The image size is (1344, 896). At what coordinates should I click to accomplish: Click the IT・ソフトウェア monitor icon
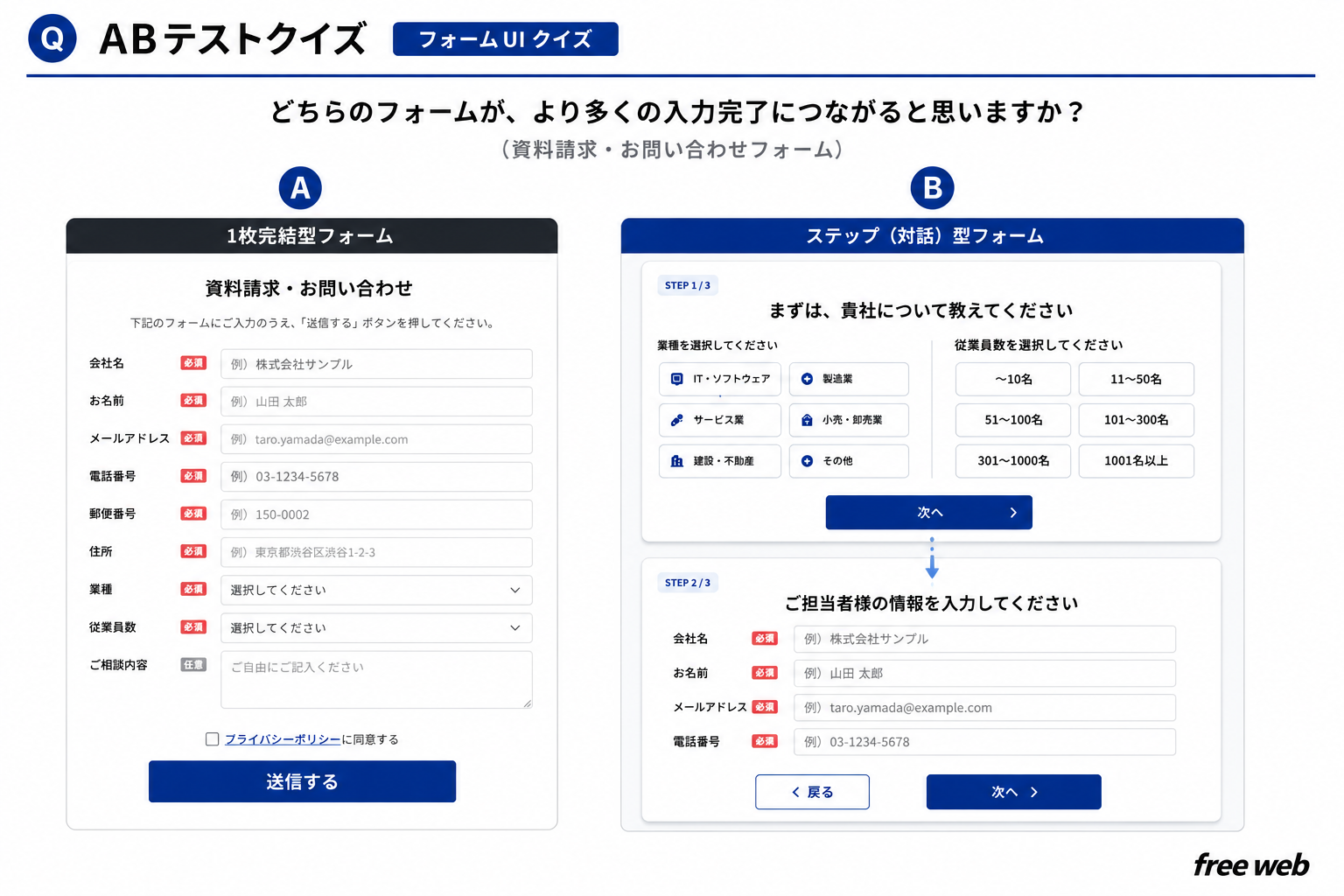point(676,379)
